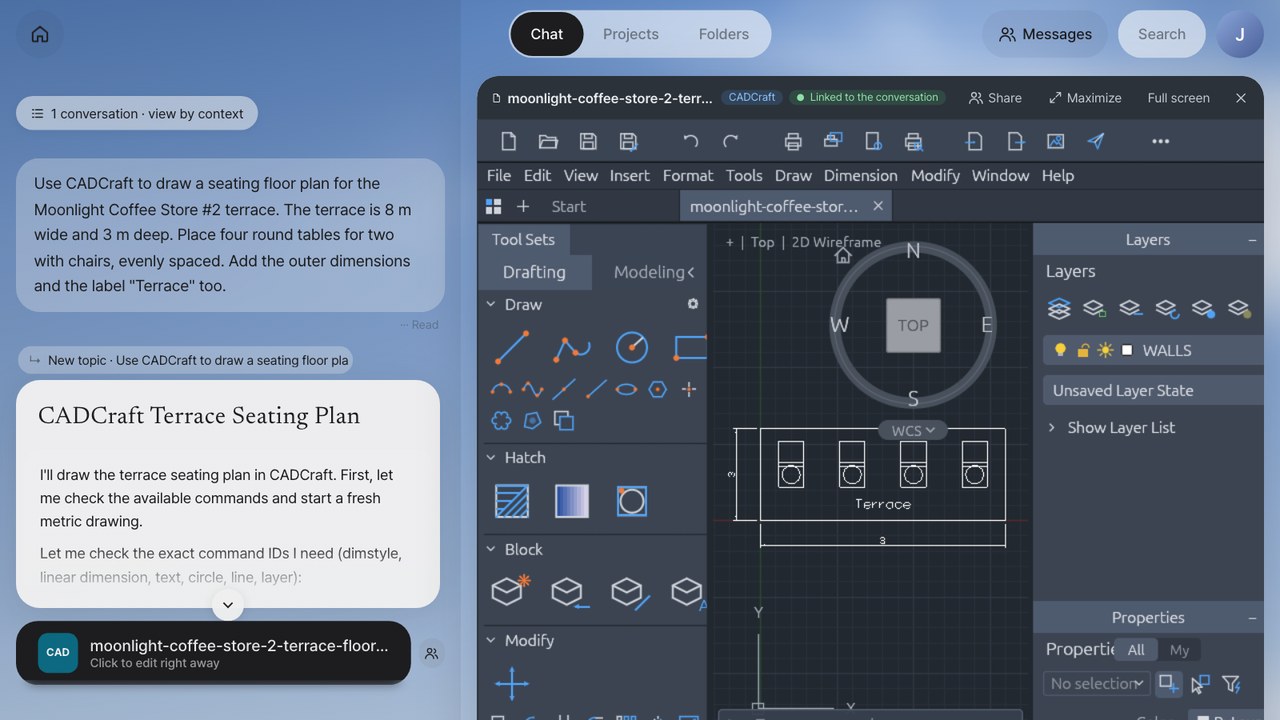Select the Circle draw tool
This screenshot has height=720, width=1280.
click(632, 347)
